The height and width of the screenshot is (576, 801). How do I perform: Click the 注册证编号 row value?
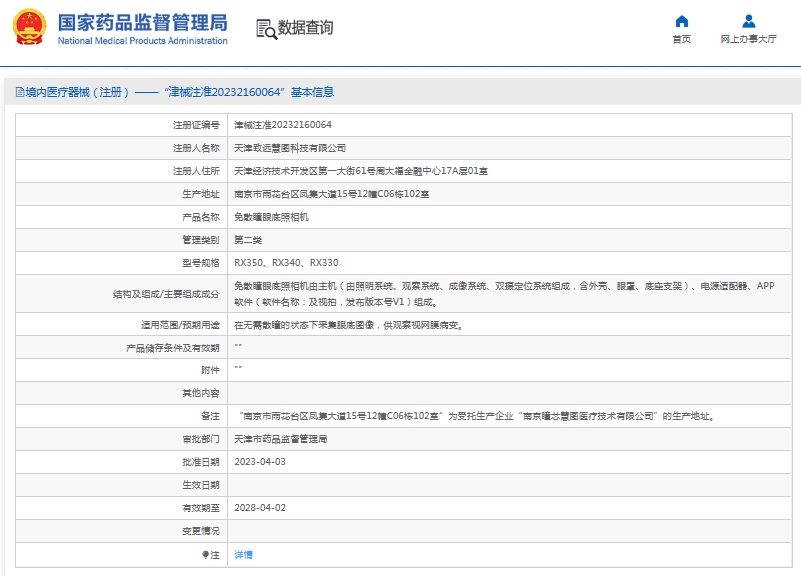290,124
